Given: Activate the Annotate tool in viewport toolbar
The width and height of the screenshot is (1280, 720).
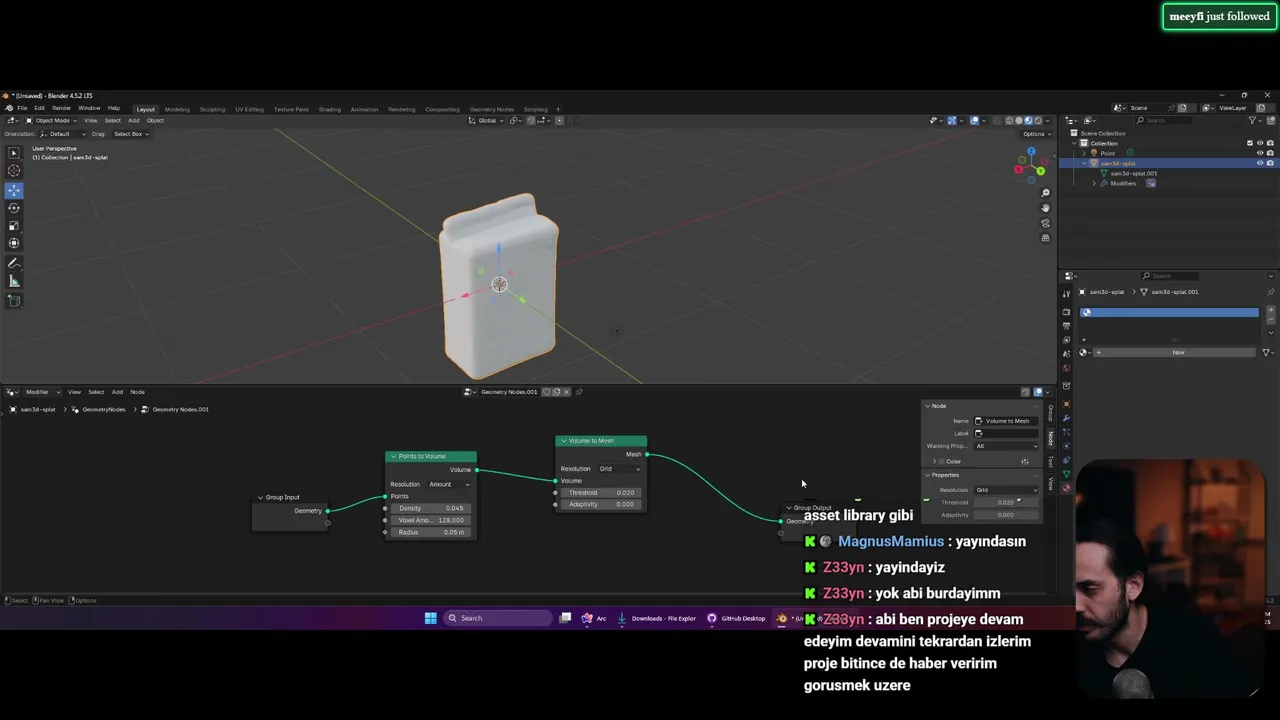Looking at the screenshot, I should tap(14, 264).
